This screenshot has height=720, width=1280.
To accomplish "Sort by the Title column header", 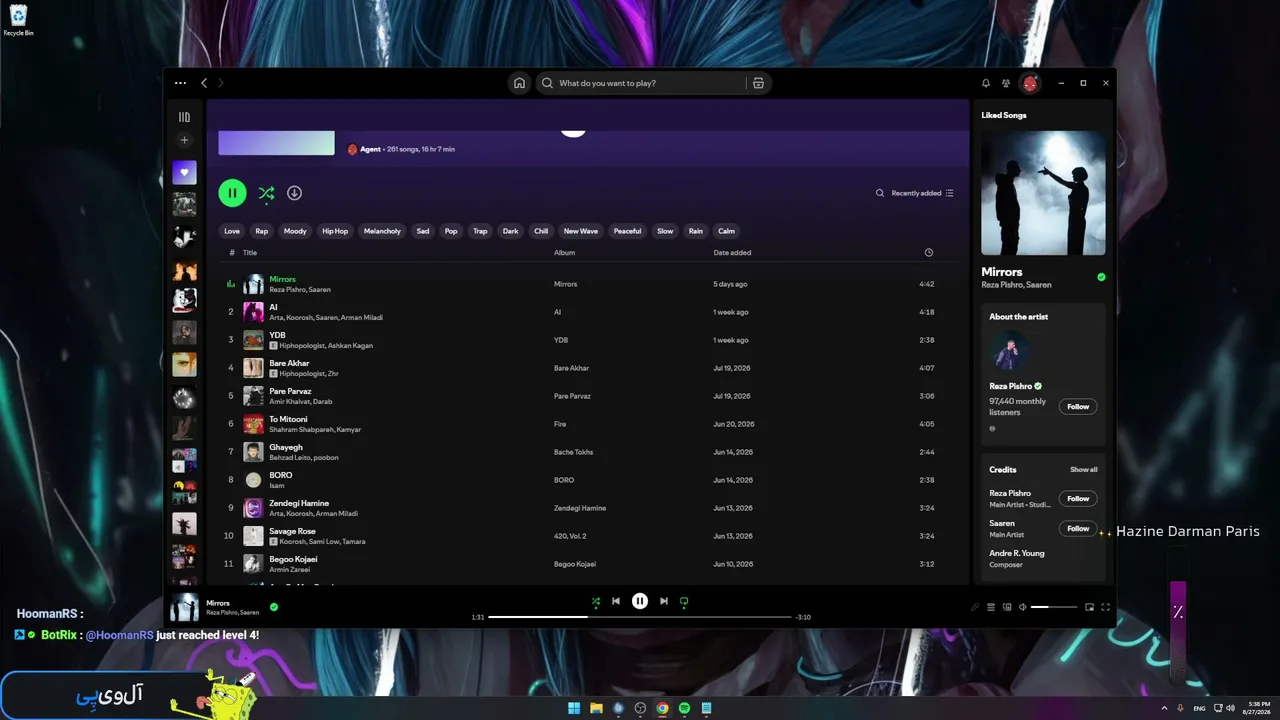I will (250, 253).
